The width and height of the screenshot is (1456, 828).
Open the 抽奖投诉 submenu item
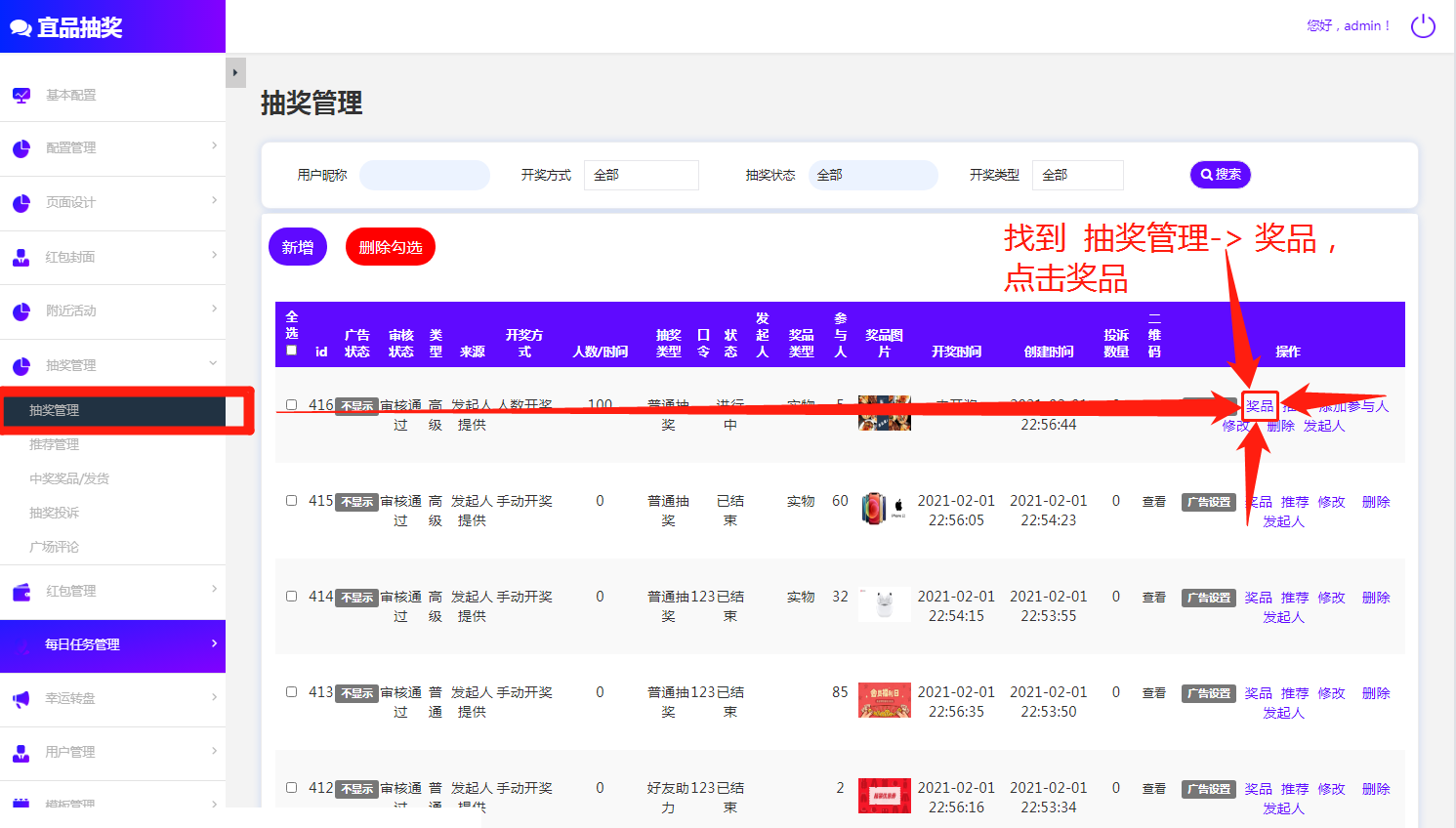(x=55, y=513)
